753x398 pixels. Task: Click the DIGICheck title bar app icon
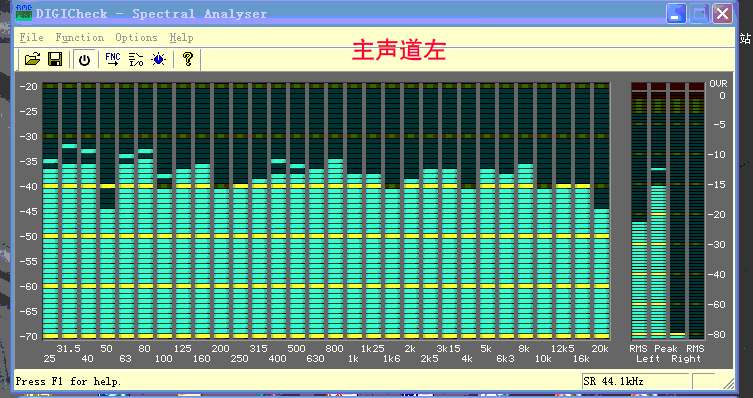click(x=24, y=12)
